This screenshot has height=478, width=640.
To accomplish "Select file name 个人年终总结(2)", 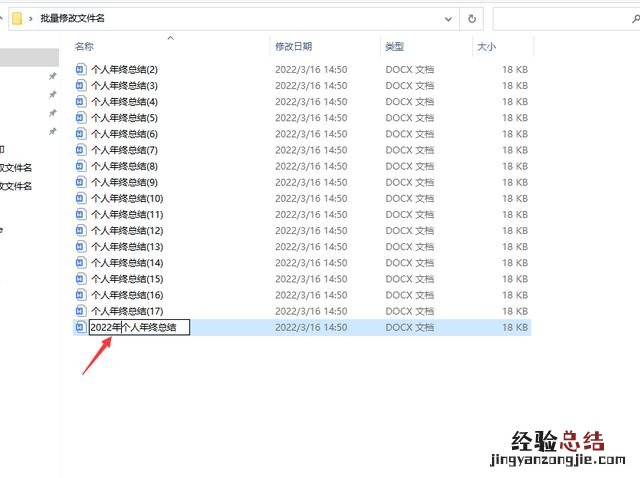I will point(124,69).
